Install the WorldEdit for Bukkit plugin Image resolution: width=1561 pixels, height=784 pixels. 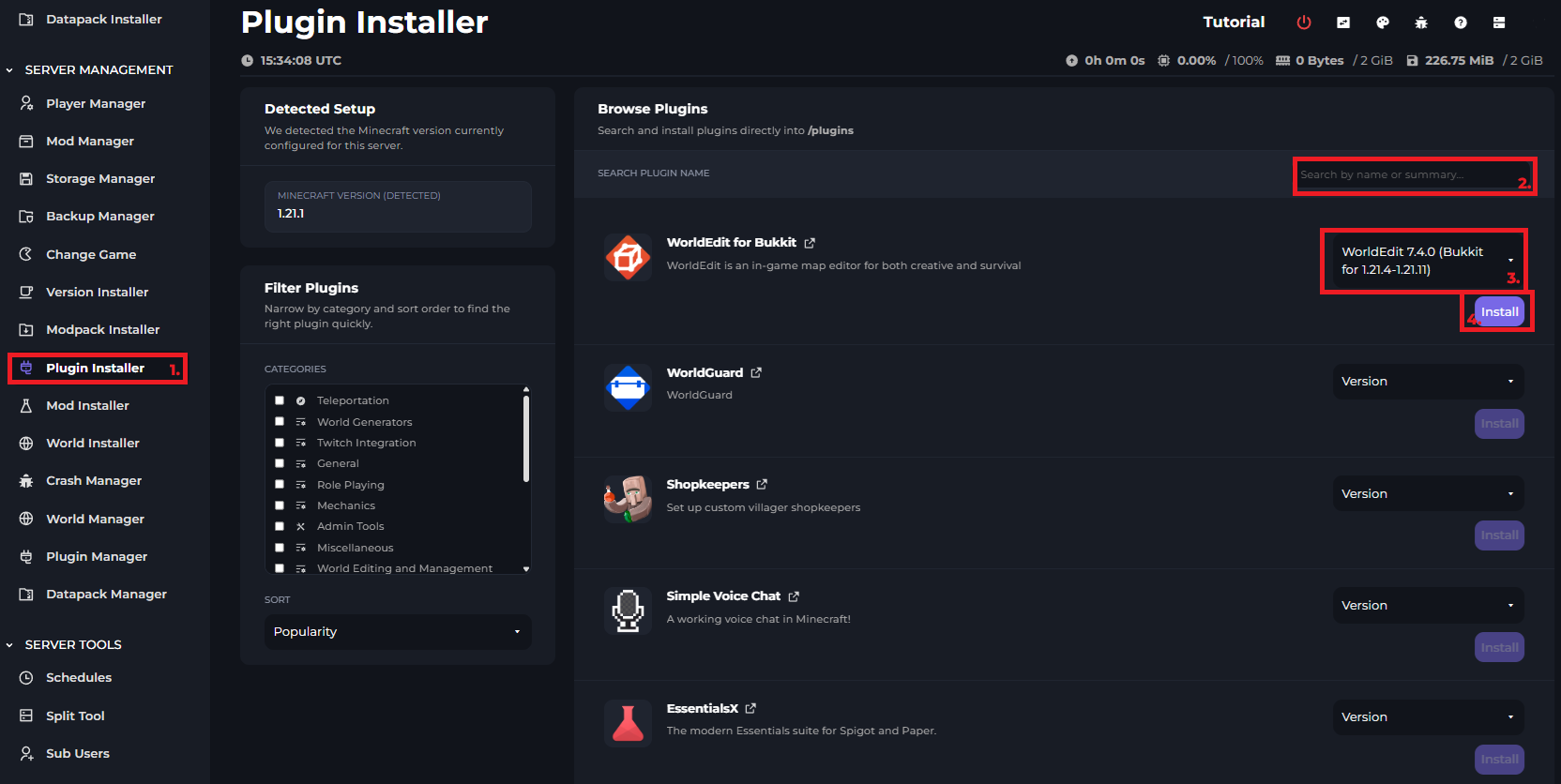tap(1499, 312)
